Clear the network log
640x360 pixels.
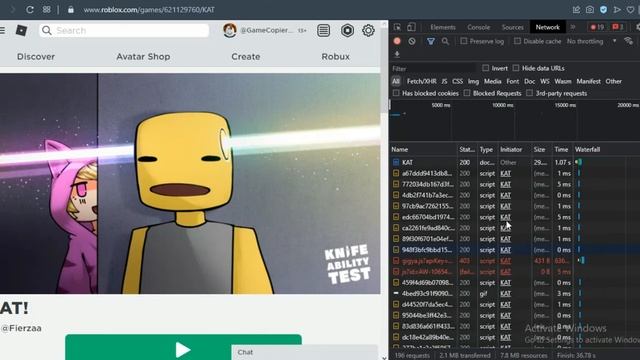412,41
